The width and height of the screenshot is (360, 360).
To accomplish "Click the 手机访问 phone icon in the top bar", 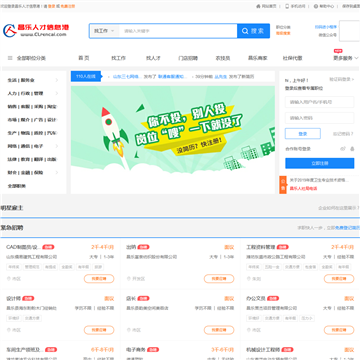I will coord(287,6).
